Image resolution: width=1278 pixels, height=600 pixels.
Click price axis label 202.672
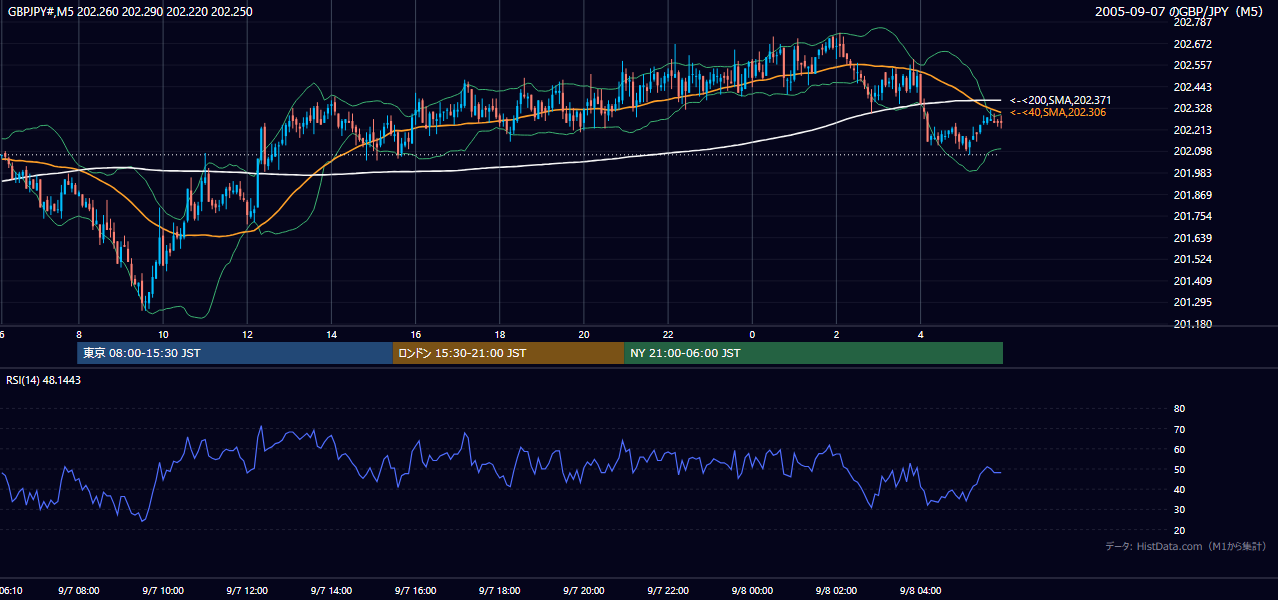tap(1192, 44)
